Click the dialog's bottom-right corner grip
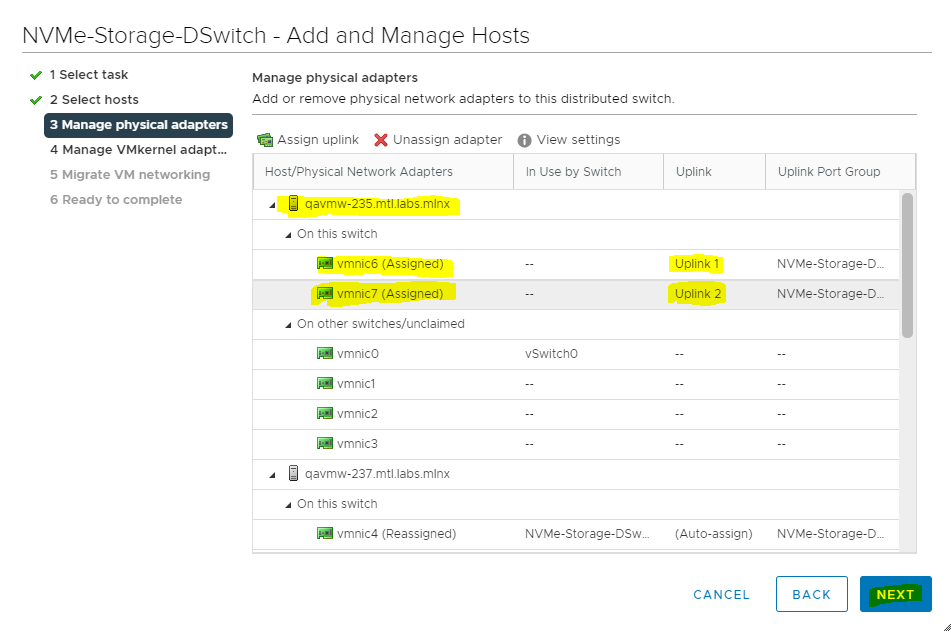 click(946, 628)
